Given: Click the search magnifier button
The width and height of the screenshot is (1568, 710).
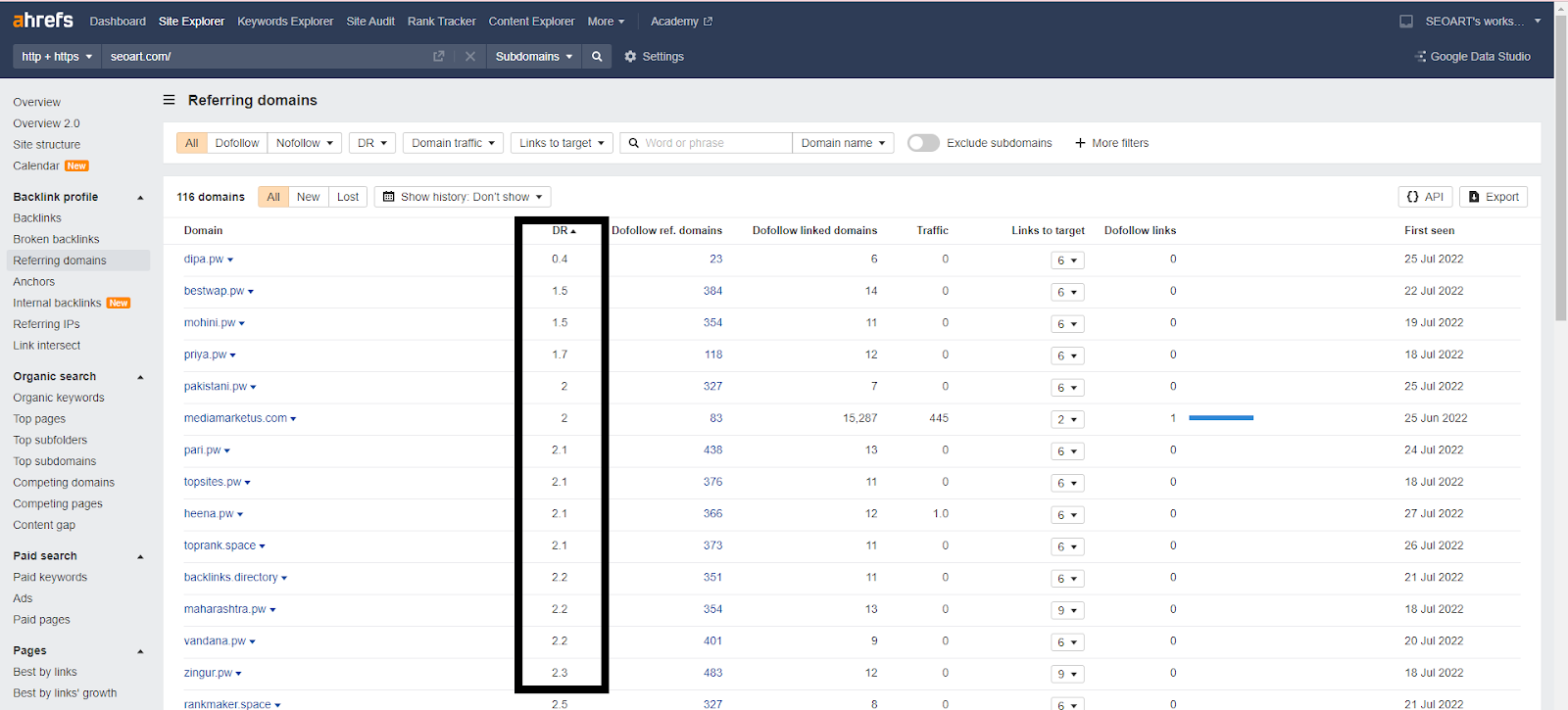Looking at the screenshot, I should 597,57.
